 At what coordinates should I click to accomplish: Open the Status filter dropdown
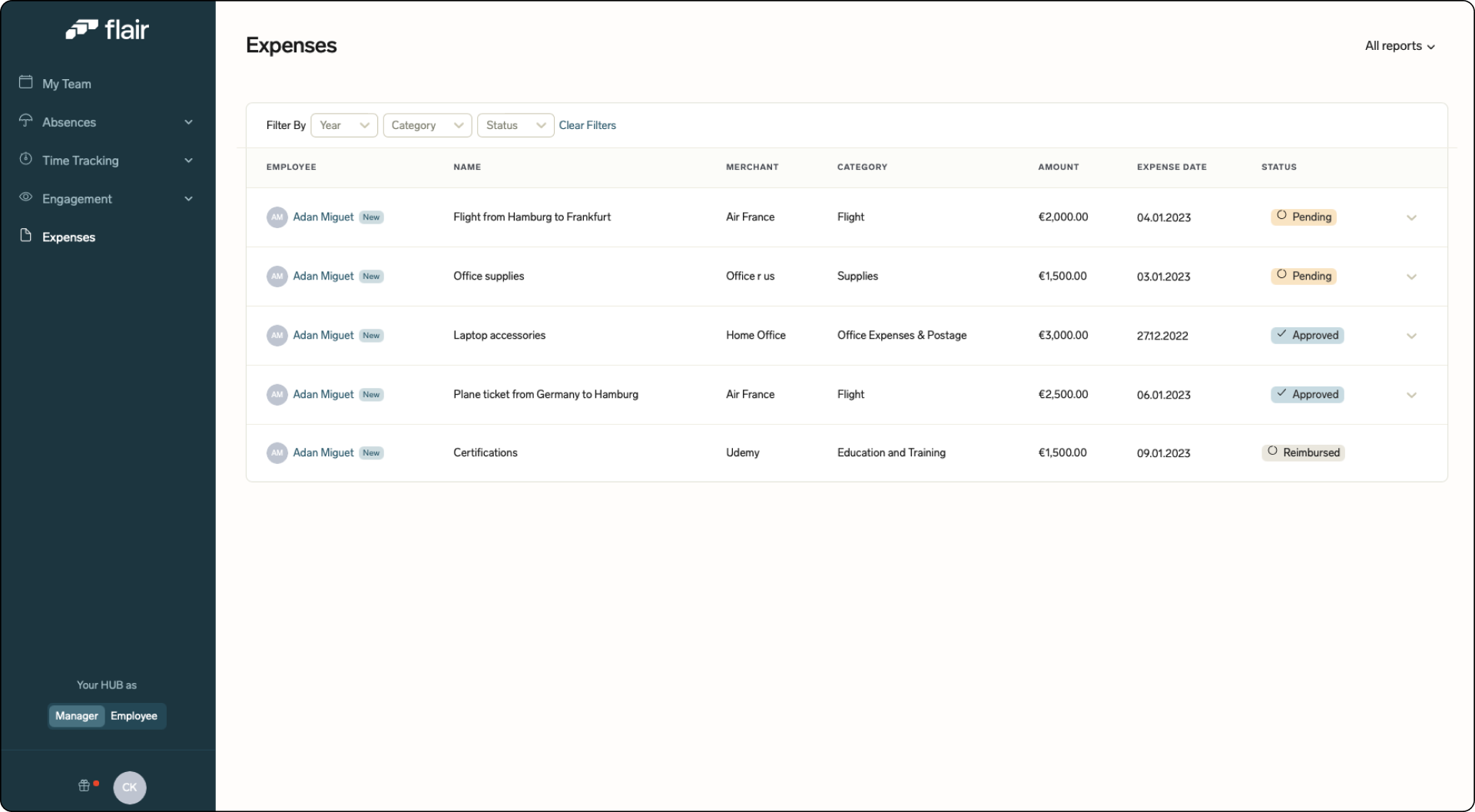pos(515,125)
